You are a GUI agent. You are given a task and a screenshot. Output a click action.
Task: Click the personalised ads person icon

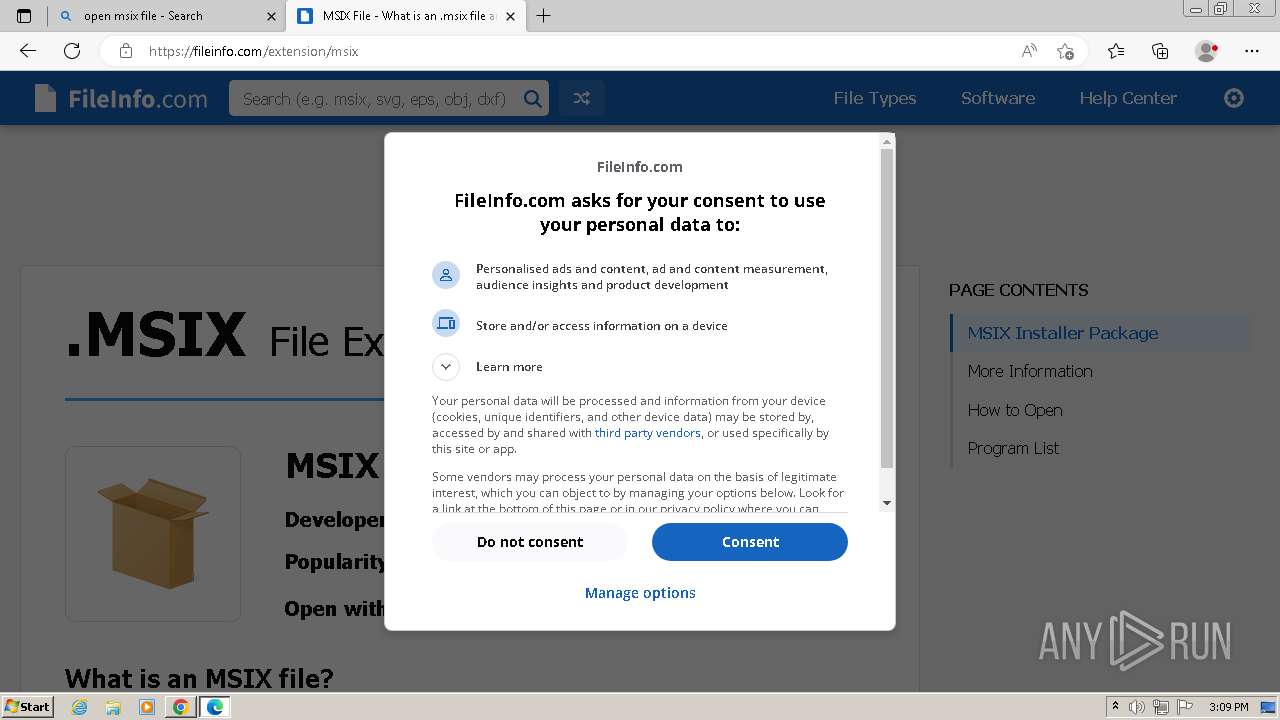tap(446, 275)
